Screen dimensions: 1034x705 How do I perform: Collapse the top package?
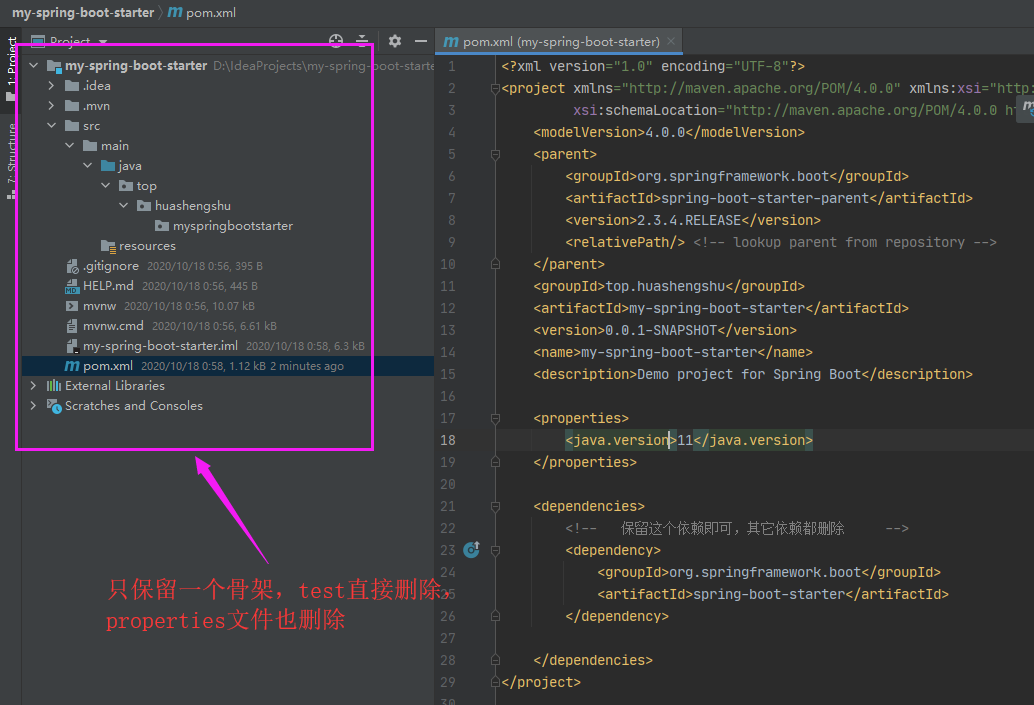tap(106, 185)
